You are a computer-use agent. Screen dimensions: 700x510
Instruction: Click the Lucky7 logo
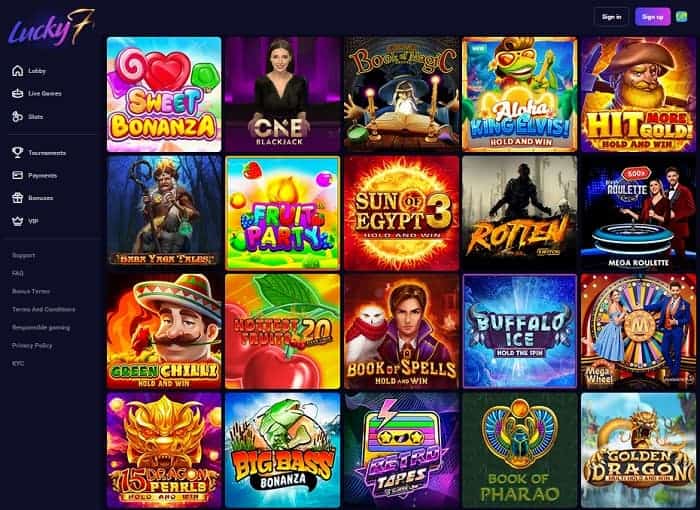(x=51, y=28)
